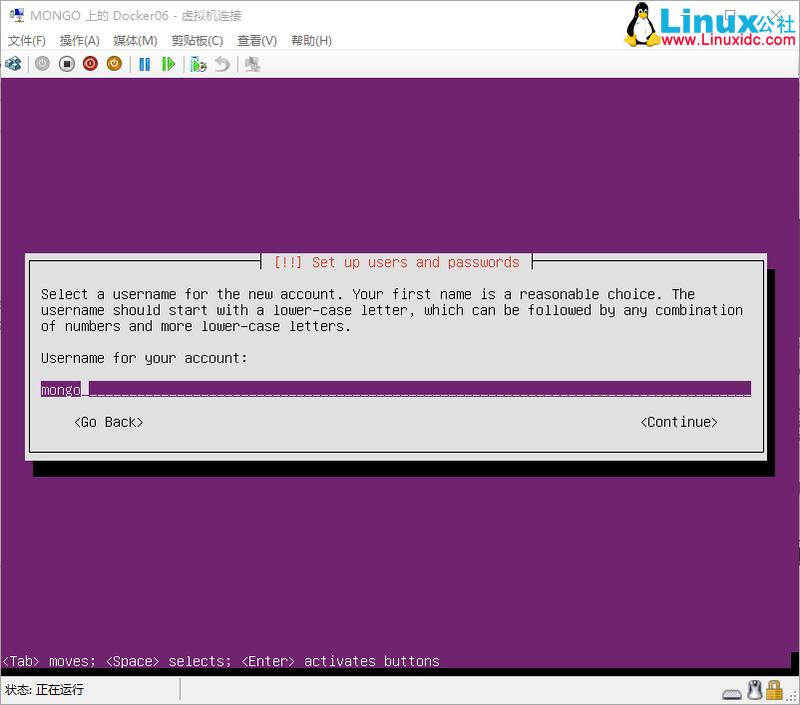Activate the Continue button
Image resolution: width=800 pixels, height=705 pixels.
click(679, 422)
